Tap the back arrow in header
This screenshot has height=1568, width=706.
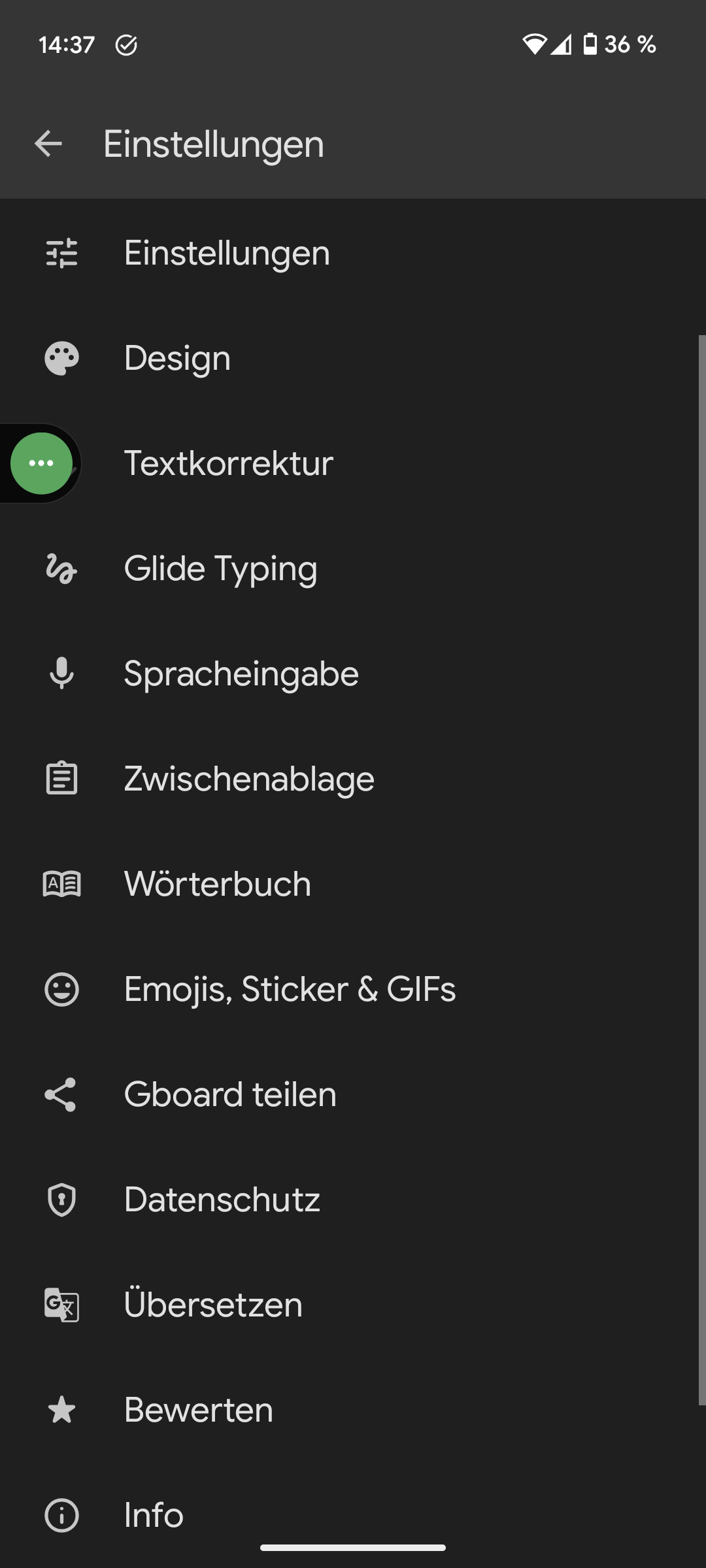coord(48,144)
